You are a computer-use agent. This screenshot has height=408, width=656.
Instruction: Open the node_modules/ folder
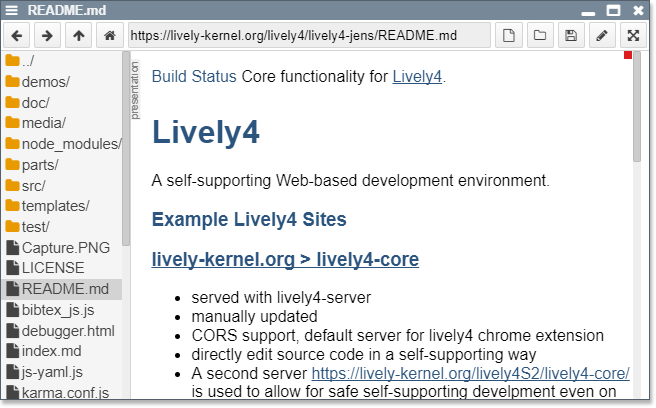[x=70, y=144]
